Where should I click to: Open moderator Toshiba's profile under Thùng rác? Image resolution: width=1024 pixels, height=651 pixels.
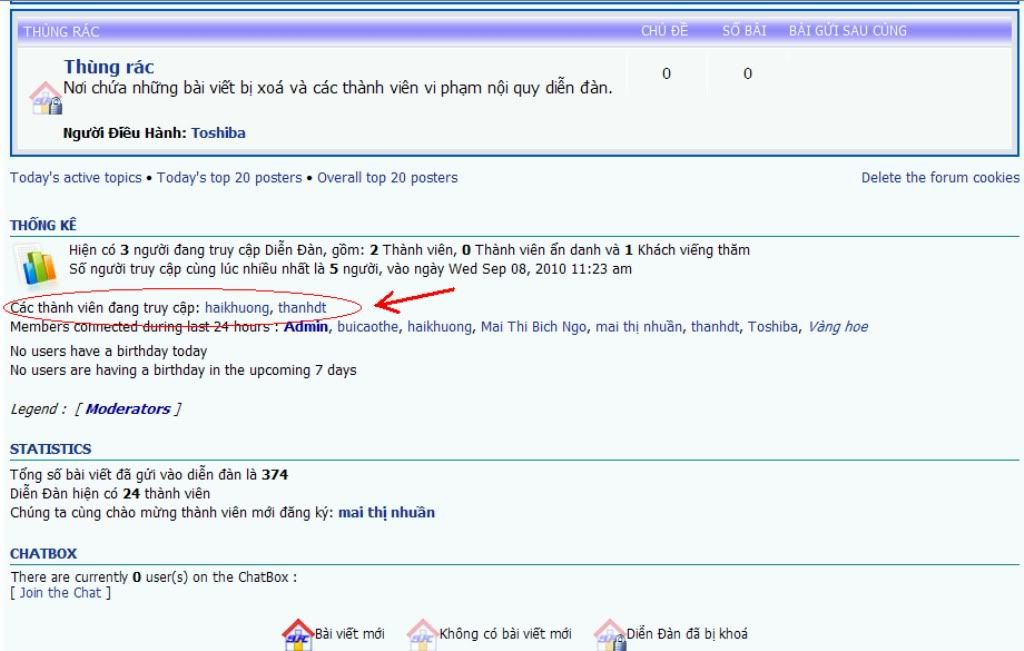(218, 133)
